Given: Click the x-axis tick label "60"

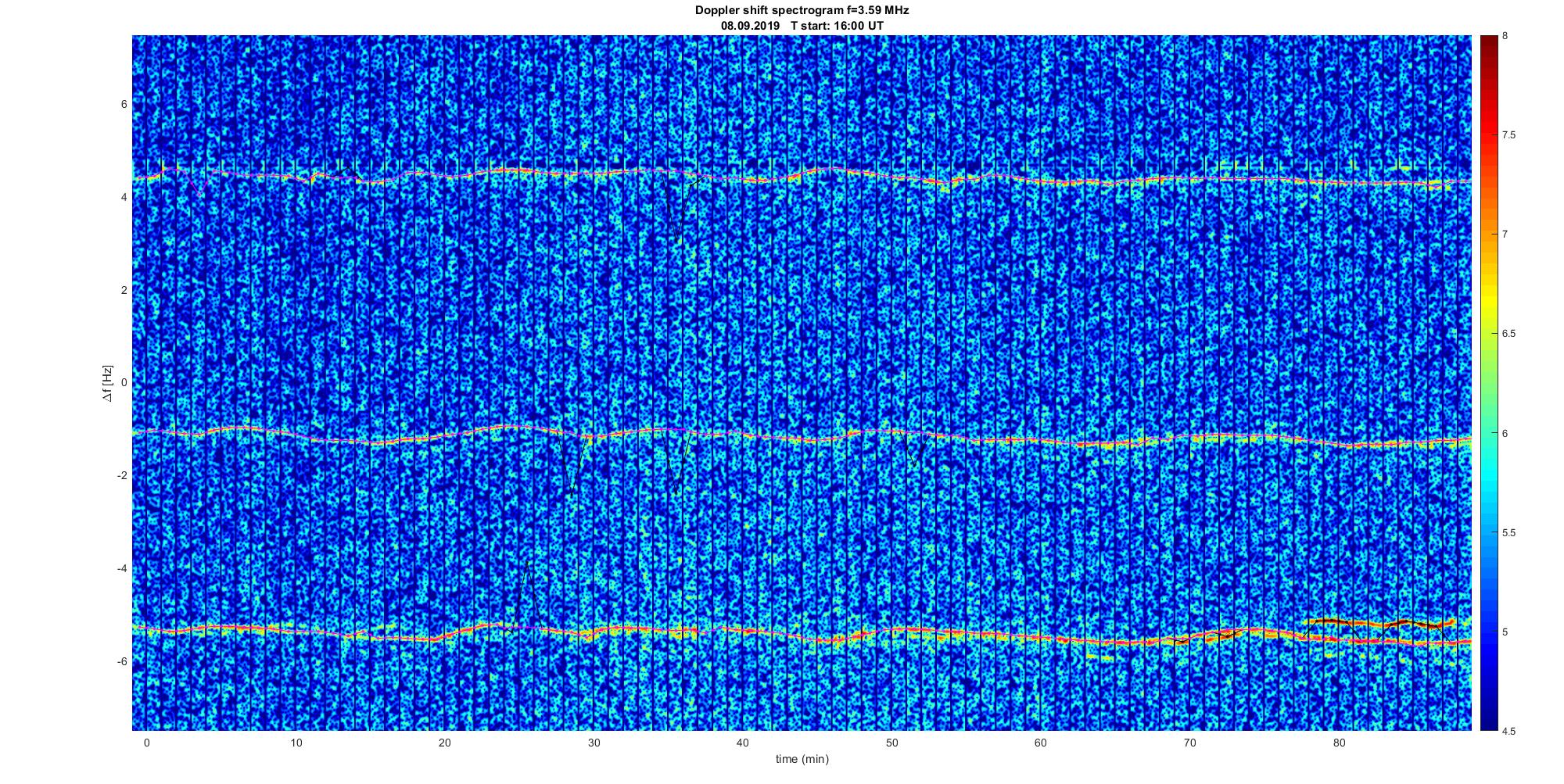Looking at the screenshot, I should pos(1041,743).
